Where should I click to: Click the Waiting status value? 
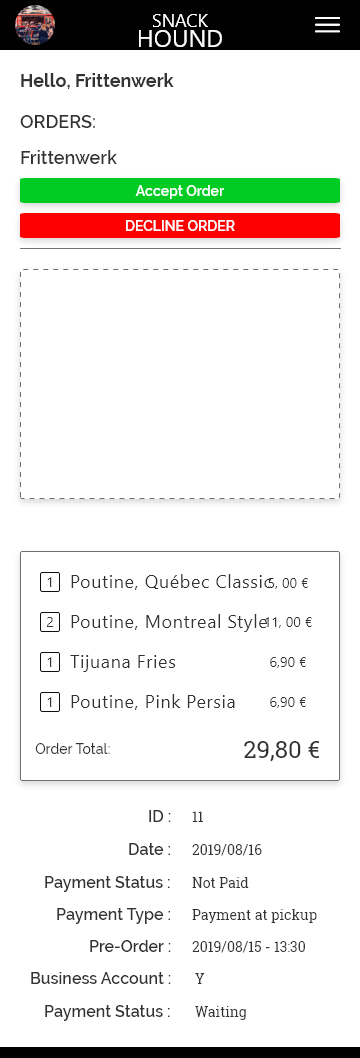pyautogui.click(x=220, y=1011)
